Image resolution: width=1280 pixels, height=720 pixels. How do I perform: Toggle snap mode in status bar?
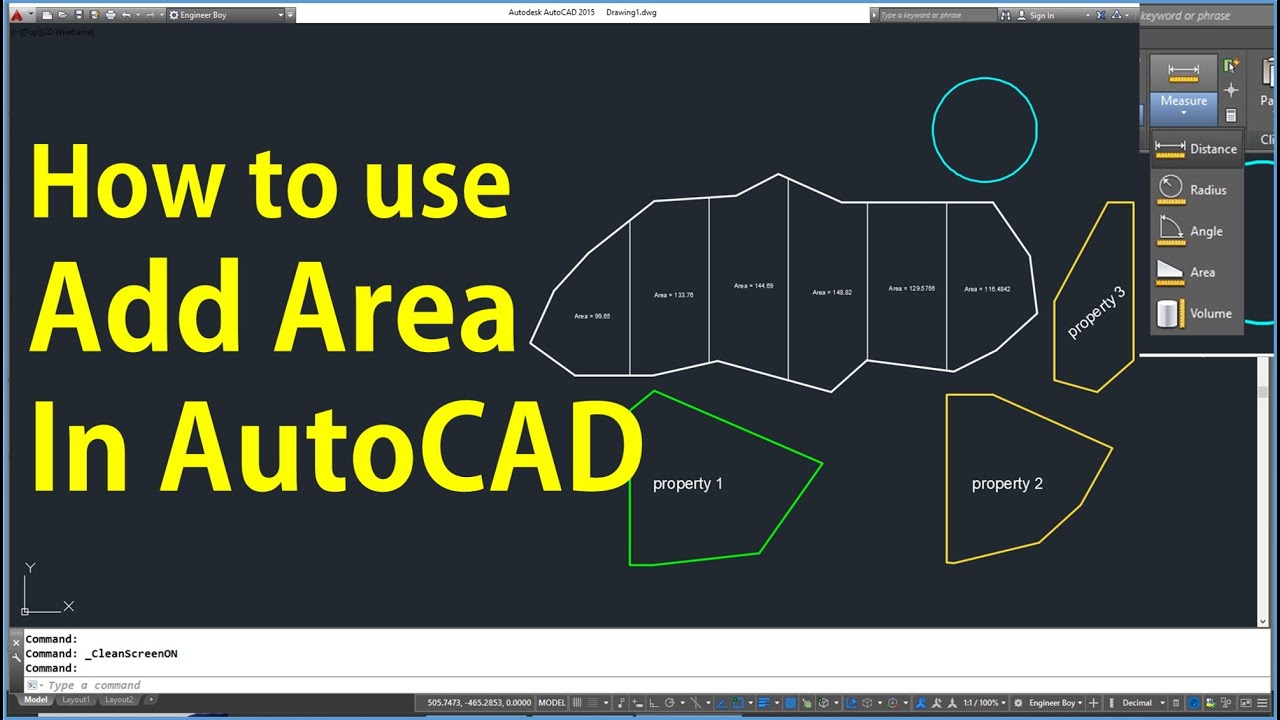(x=593, y=703)
